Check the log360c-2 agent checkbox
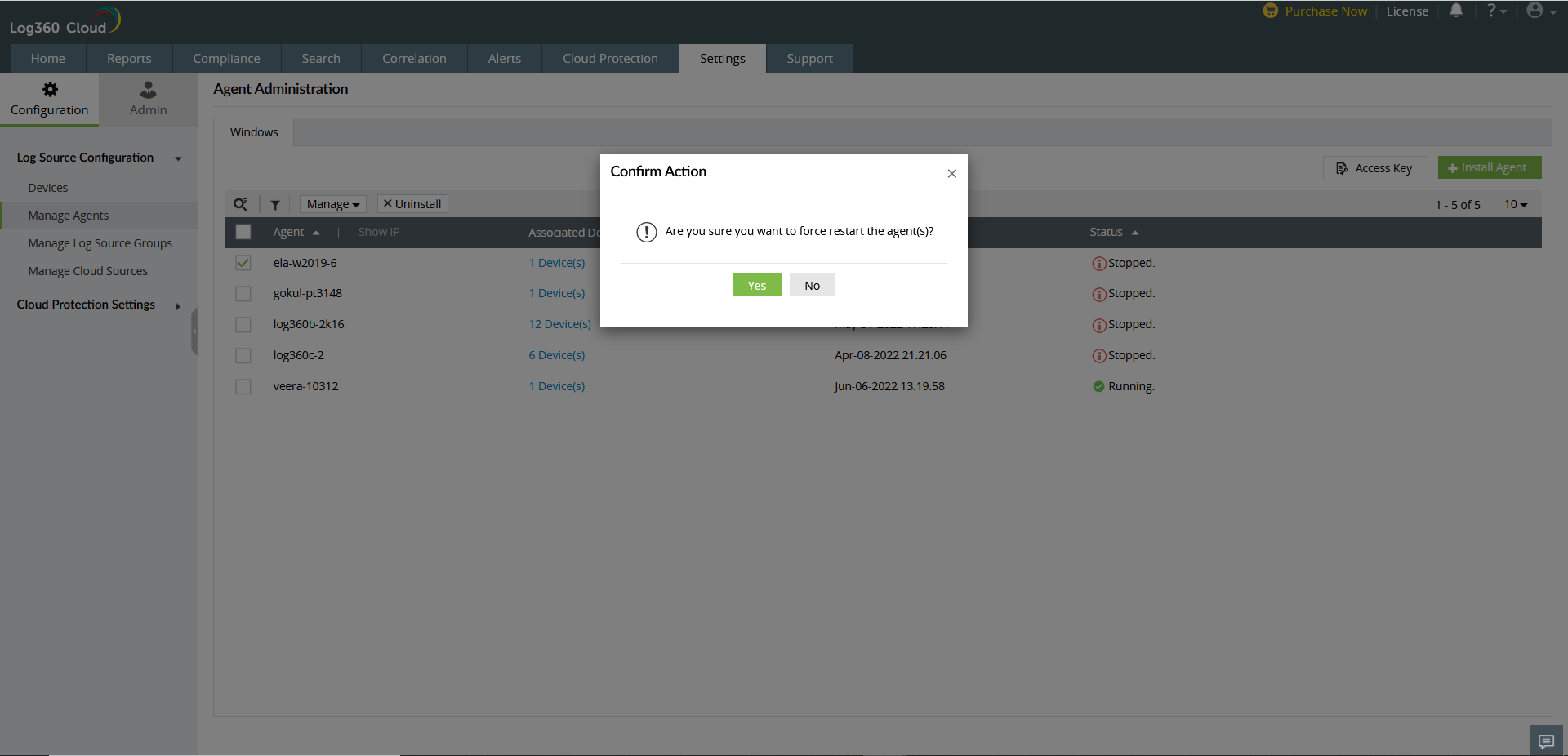Screen dimensions: 1568x756 (x=243, y=355)
